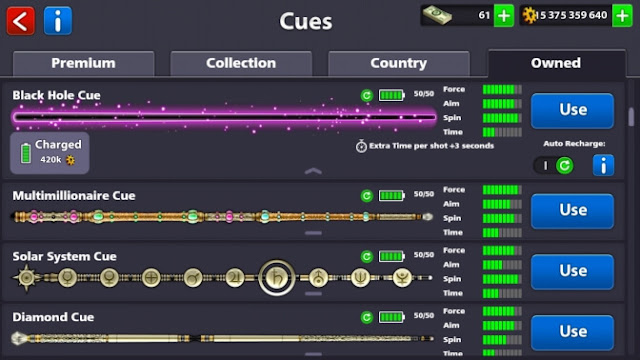Open Auto Recharge info button
The width and height of the screenshot is (640, 360).
coord(603,165)
